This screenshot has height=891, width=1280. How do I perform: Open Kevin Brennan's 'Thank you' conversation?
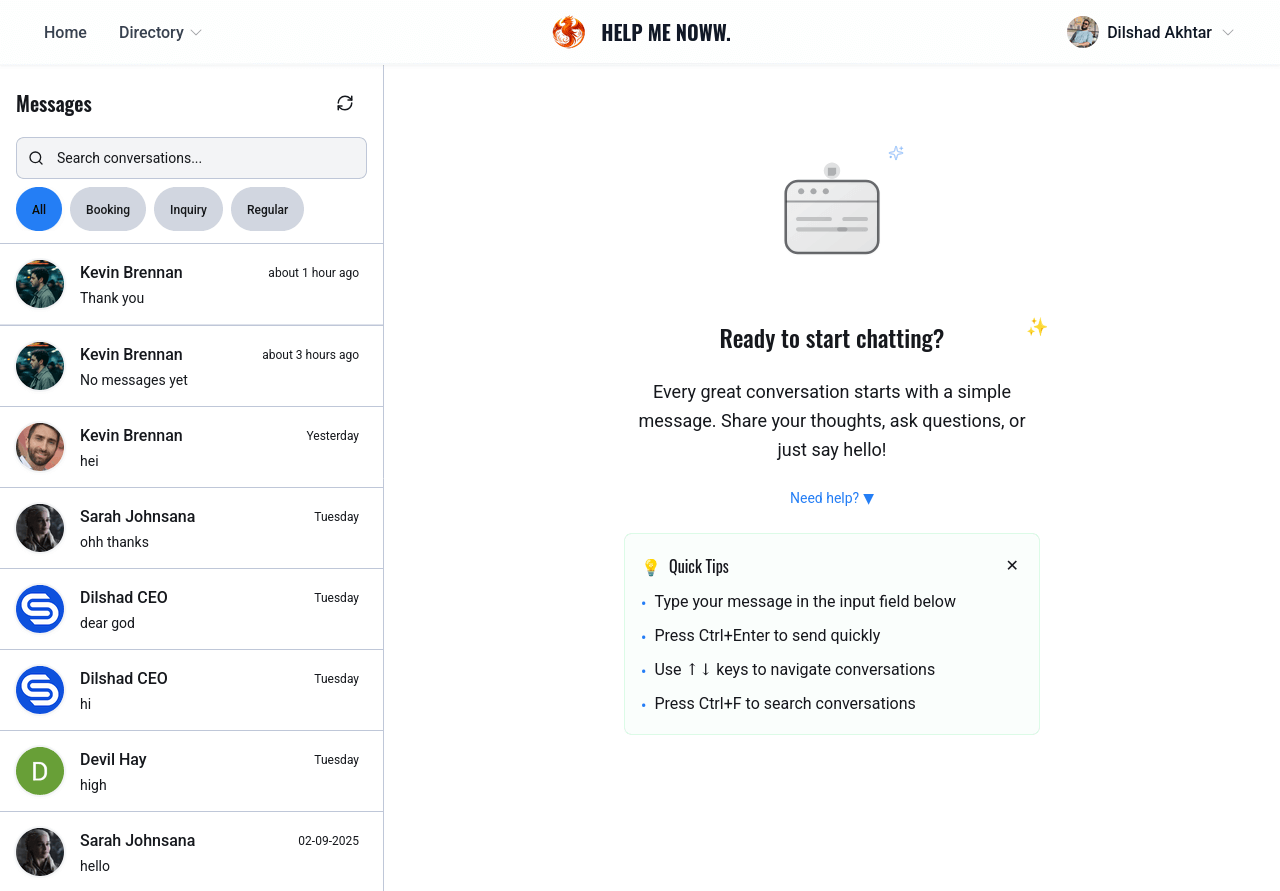click(x=191, y=284)
